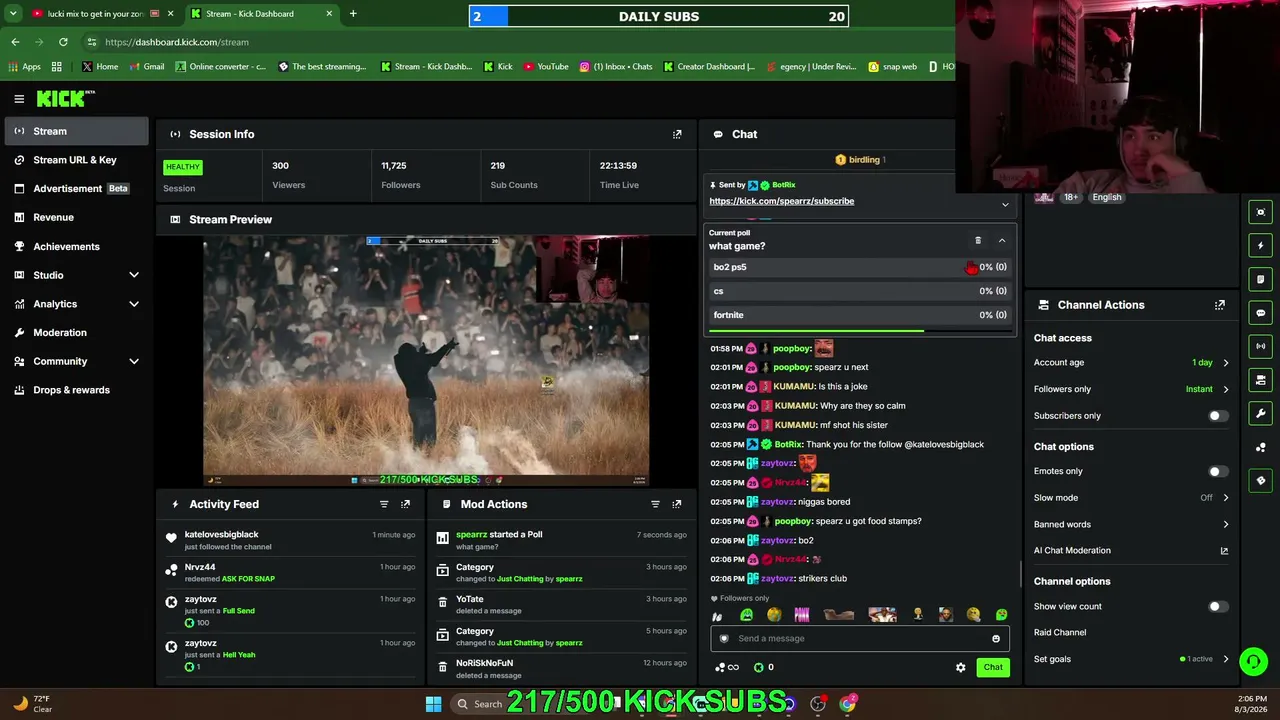Select the wrench icon in right rail

pos(1260,414)
